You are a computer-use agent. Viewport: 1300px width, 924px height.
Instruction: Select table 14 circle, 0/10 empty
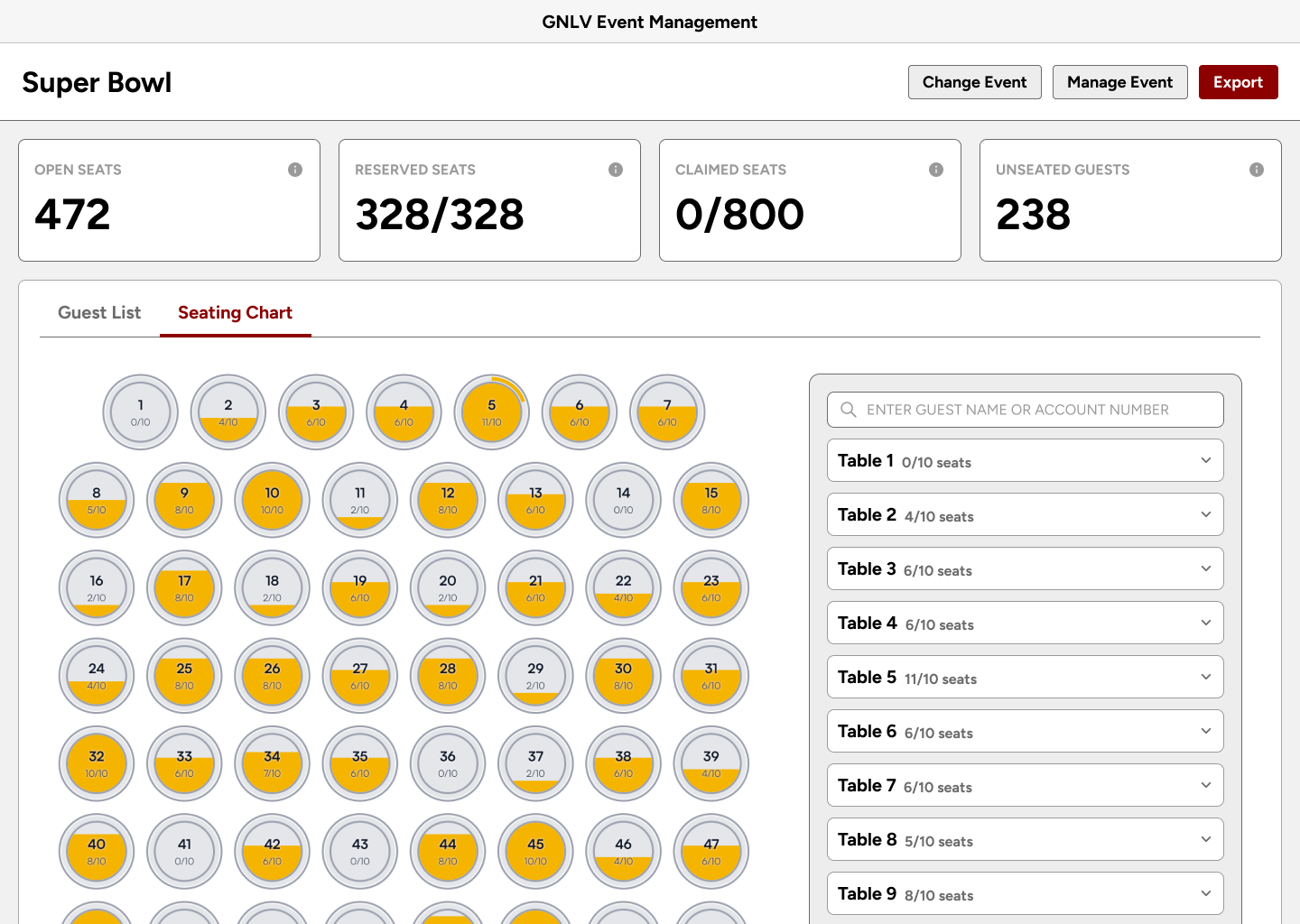[x=624, y=500]
